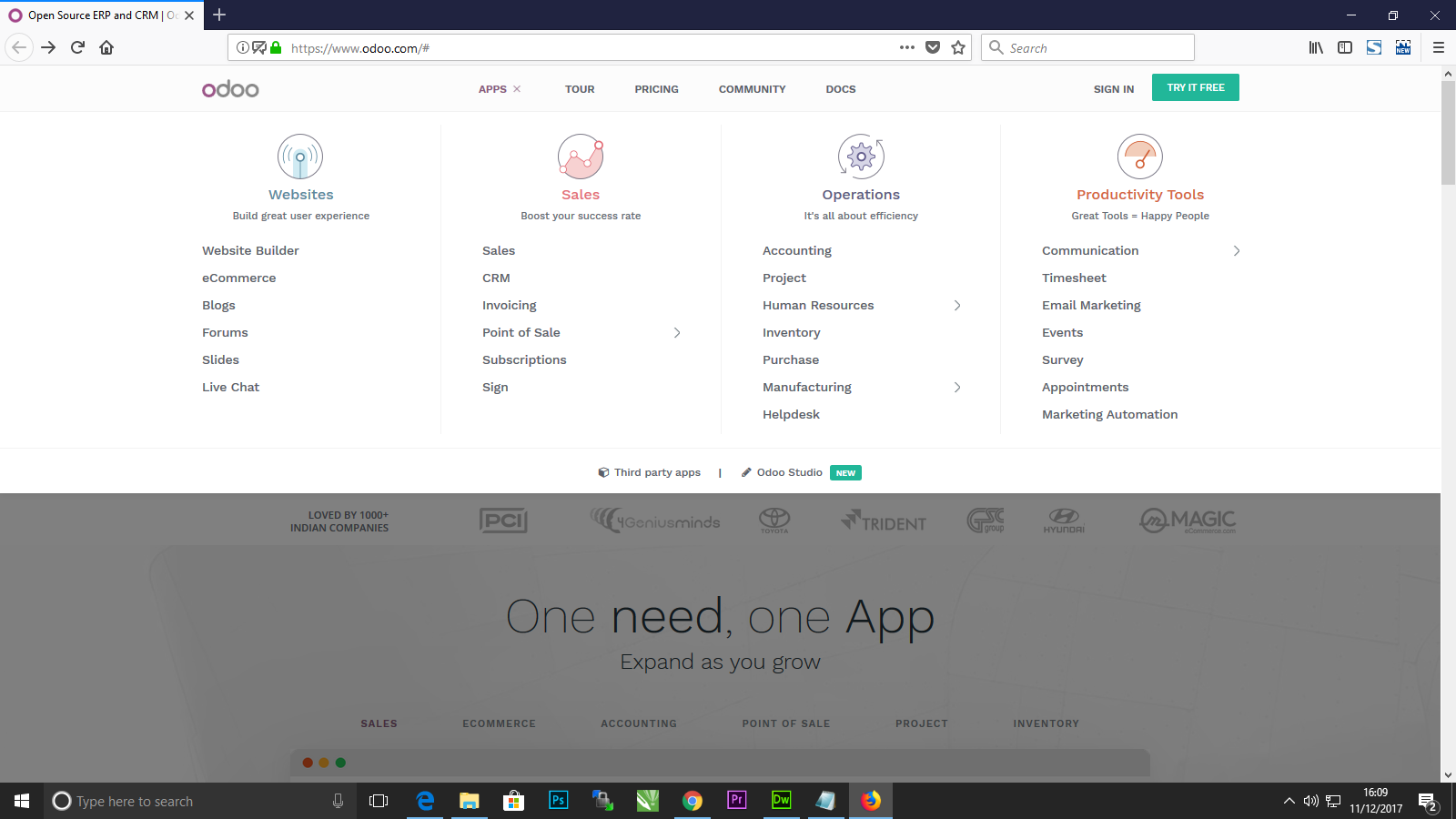Screen dimensions: 1456x819
Task: Open the Timesheet app link
Action: pos(1074,278)
